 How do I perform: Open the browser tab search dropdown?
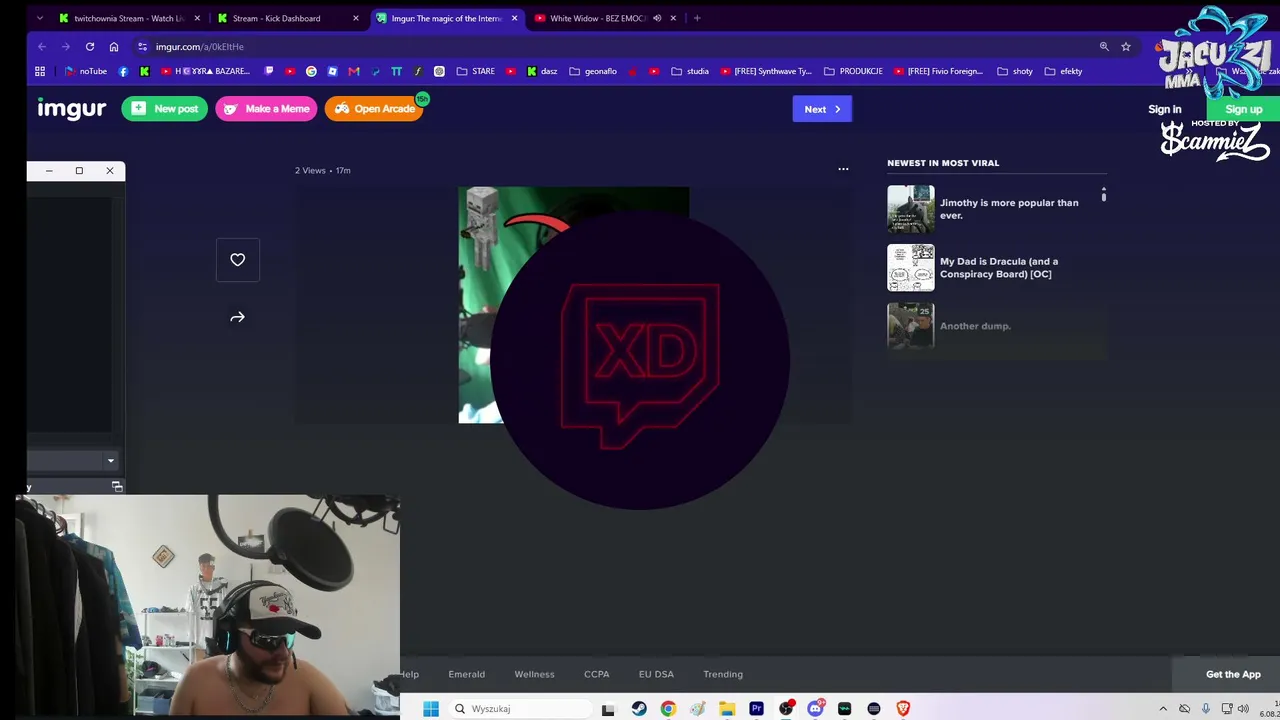(x=40, y=18)
